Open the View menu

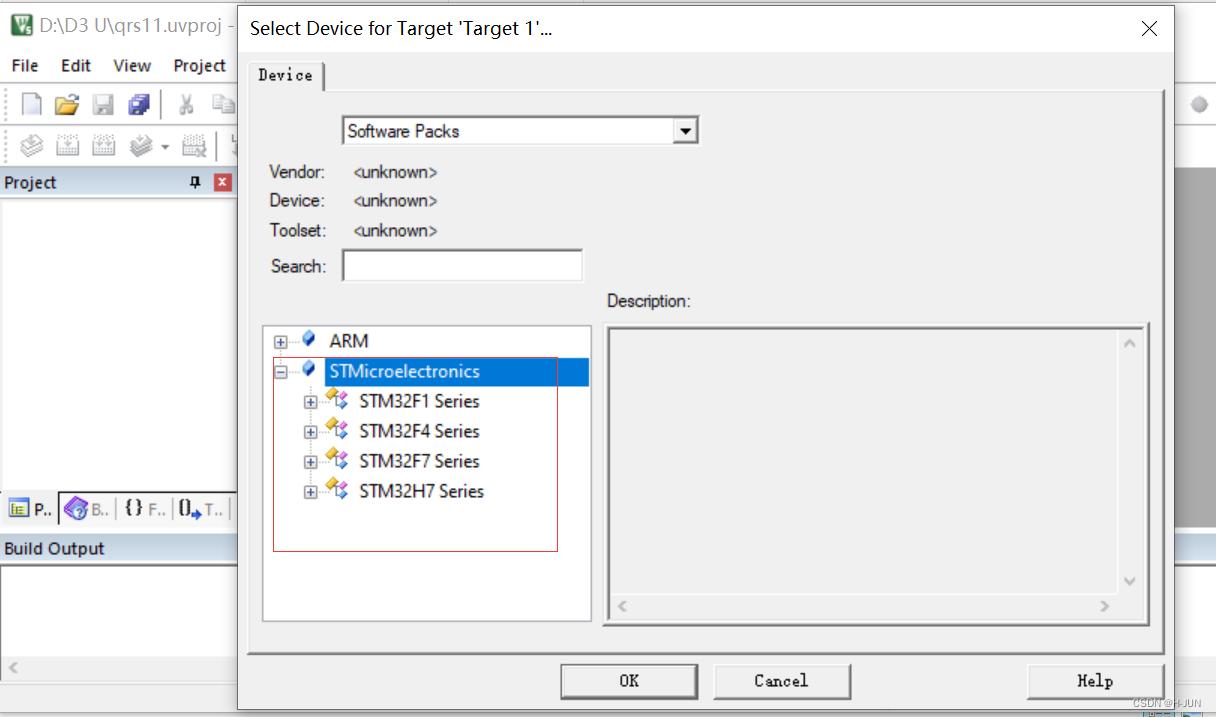132,65
